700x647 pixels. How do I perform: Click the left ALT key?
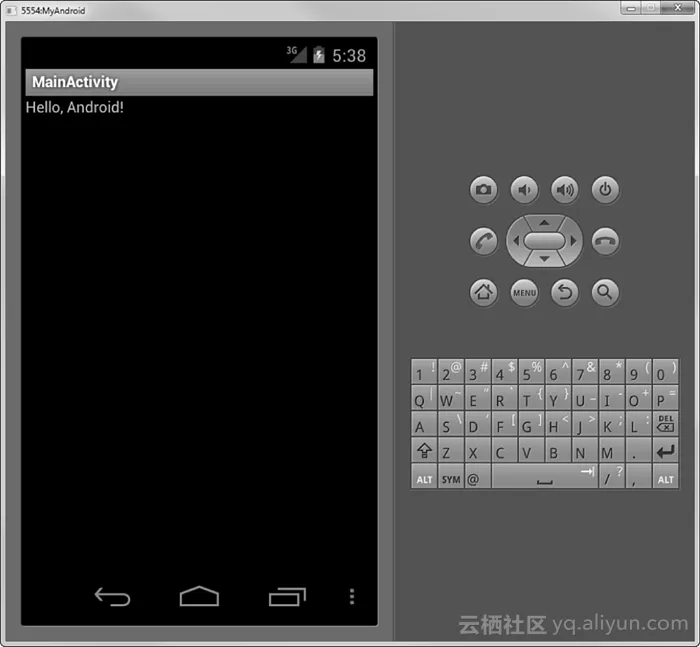(424, 476)
